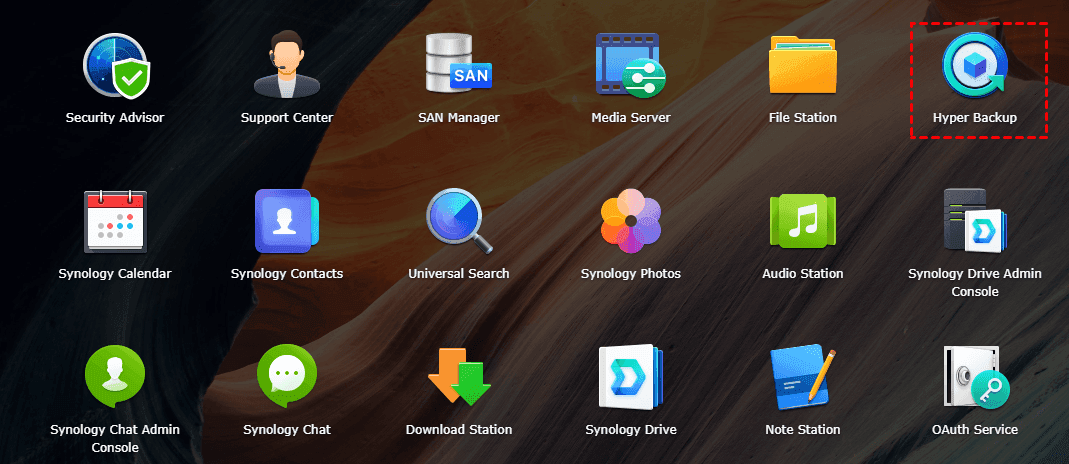The image size is (1069, 464).
Task: Open Synology Calendar
Action: pos(115,221)
